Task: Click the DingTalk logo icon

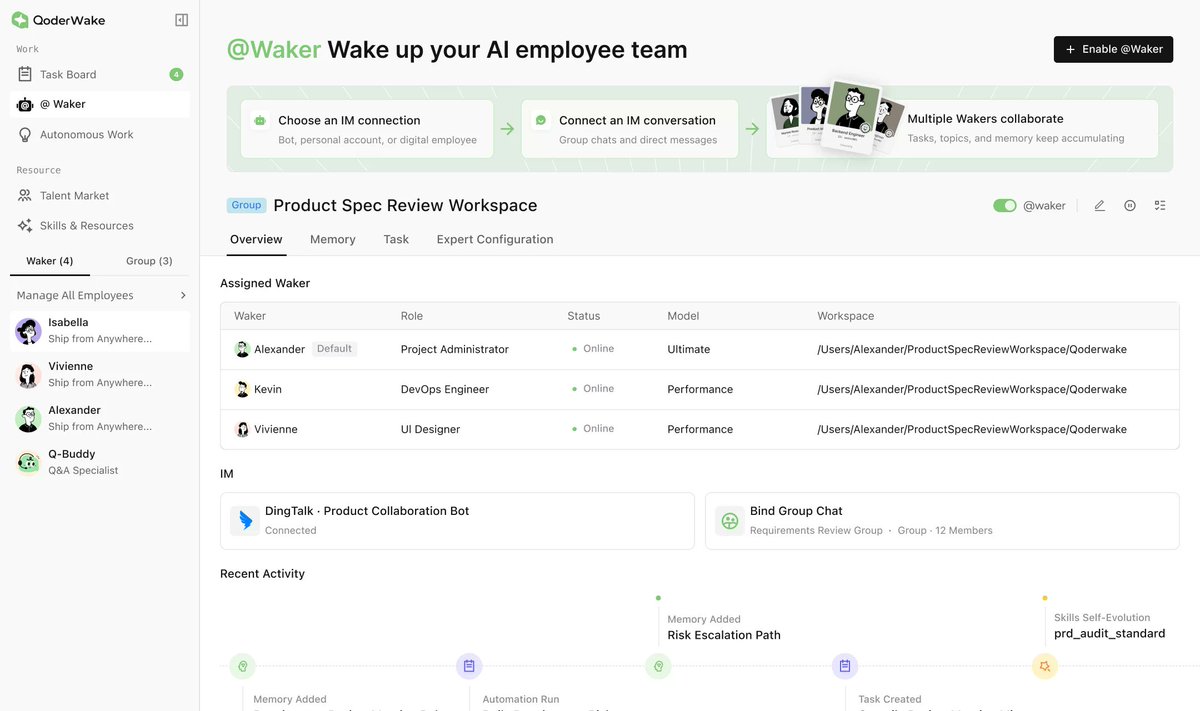Action: click(x=245, y=520)
